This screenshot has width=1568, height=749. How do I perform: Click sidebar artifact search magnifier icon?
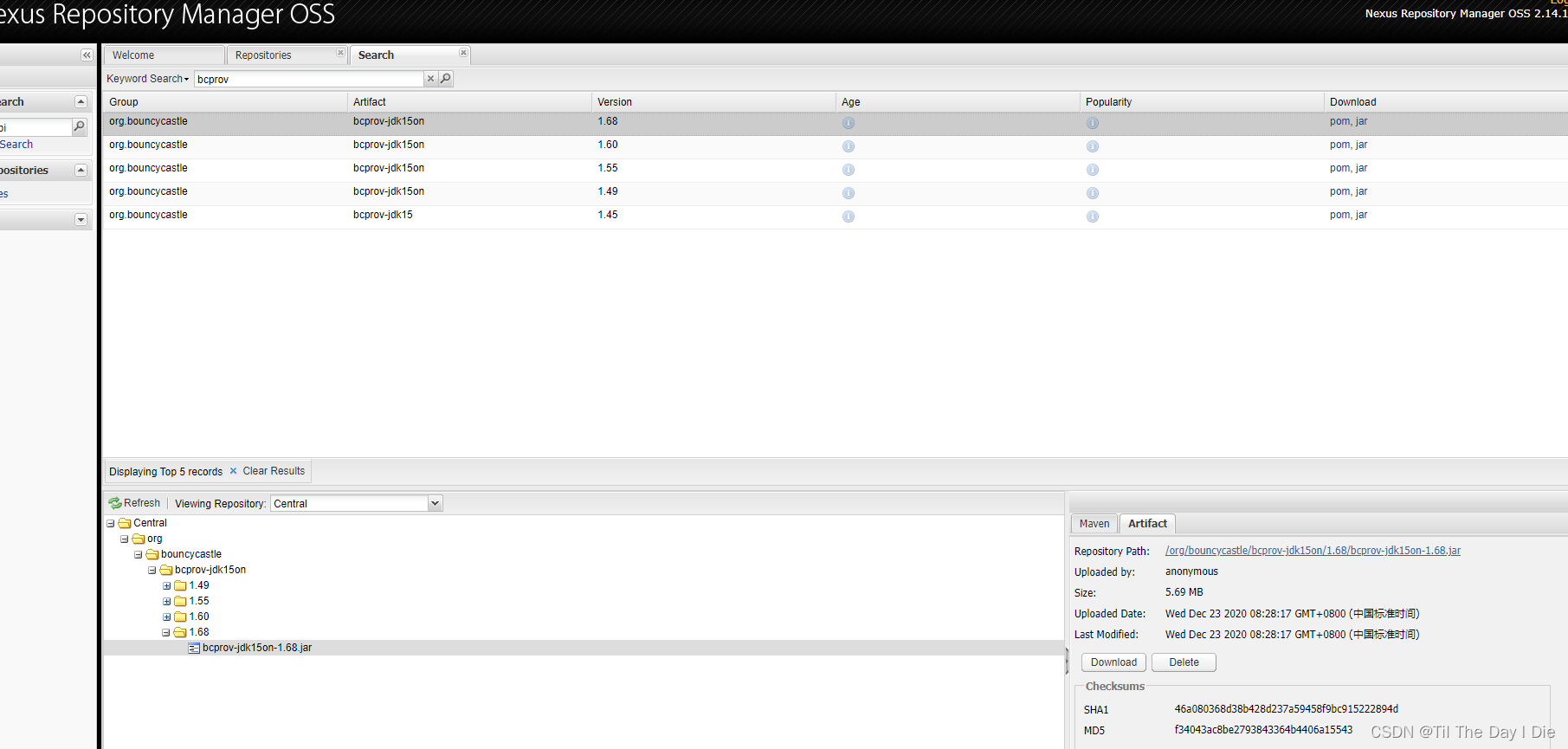click(79, 127)
